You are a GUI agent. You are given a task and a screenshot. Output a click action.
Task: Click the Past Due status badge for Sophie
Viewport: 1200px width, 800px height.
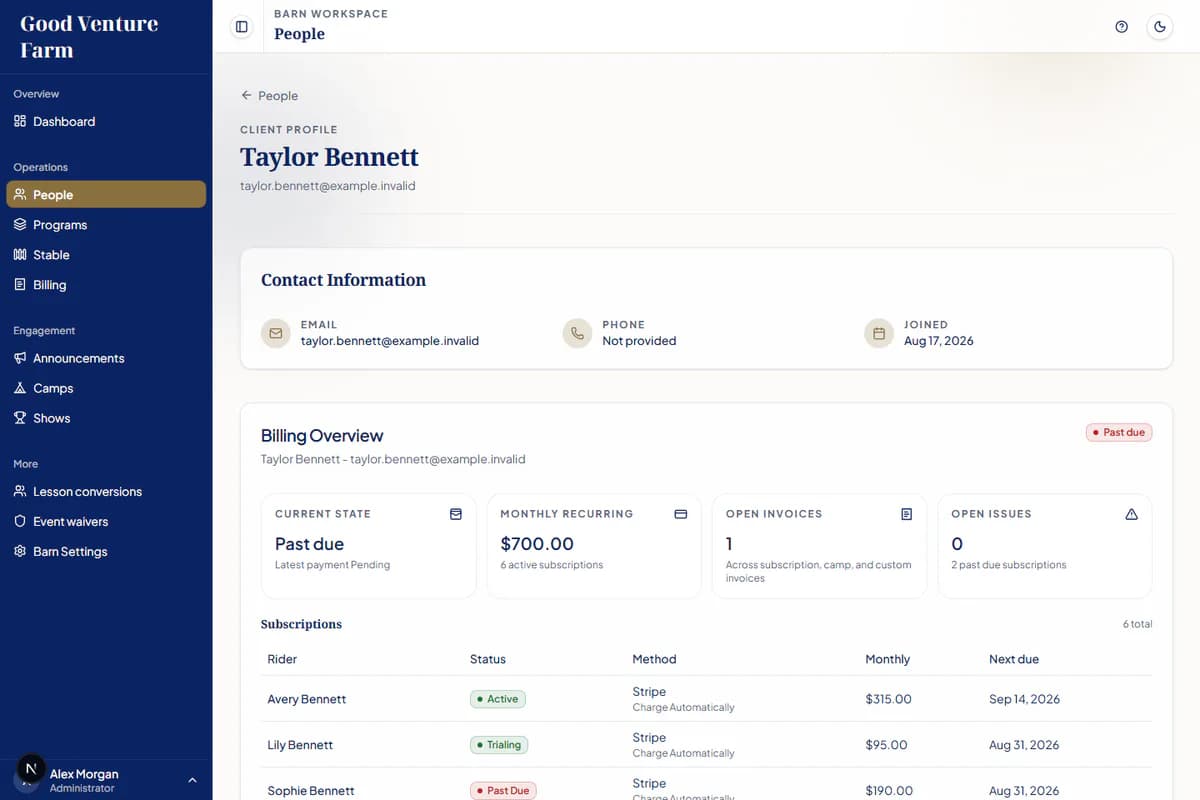pos(503,790)
